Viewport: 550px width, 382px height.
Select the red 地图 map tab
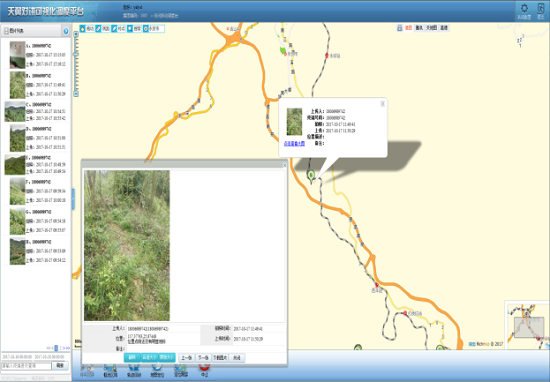408,28
